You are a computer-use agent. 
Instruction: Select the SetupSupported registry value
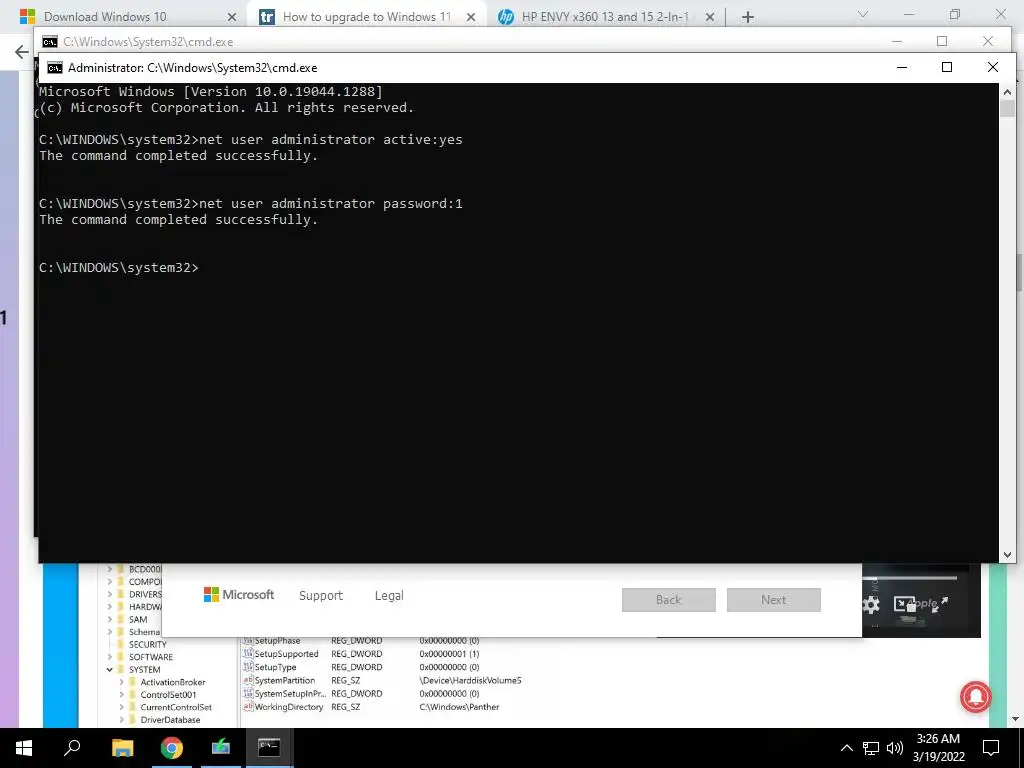pyautogui.click(x=286, y=654)
